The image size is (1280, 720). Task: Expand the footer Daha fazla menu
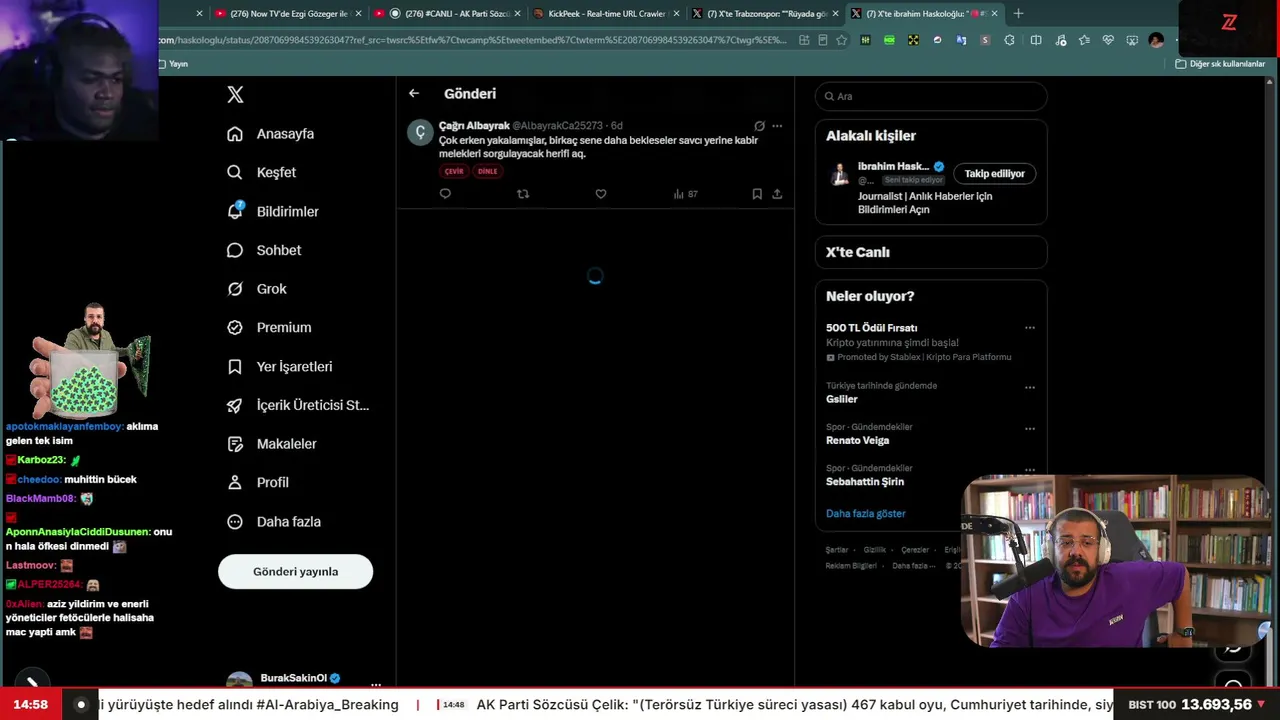point(912,566)
